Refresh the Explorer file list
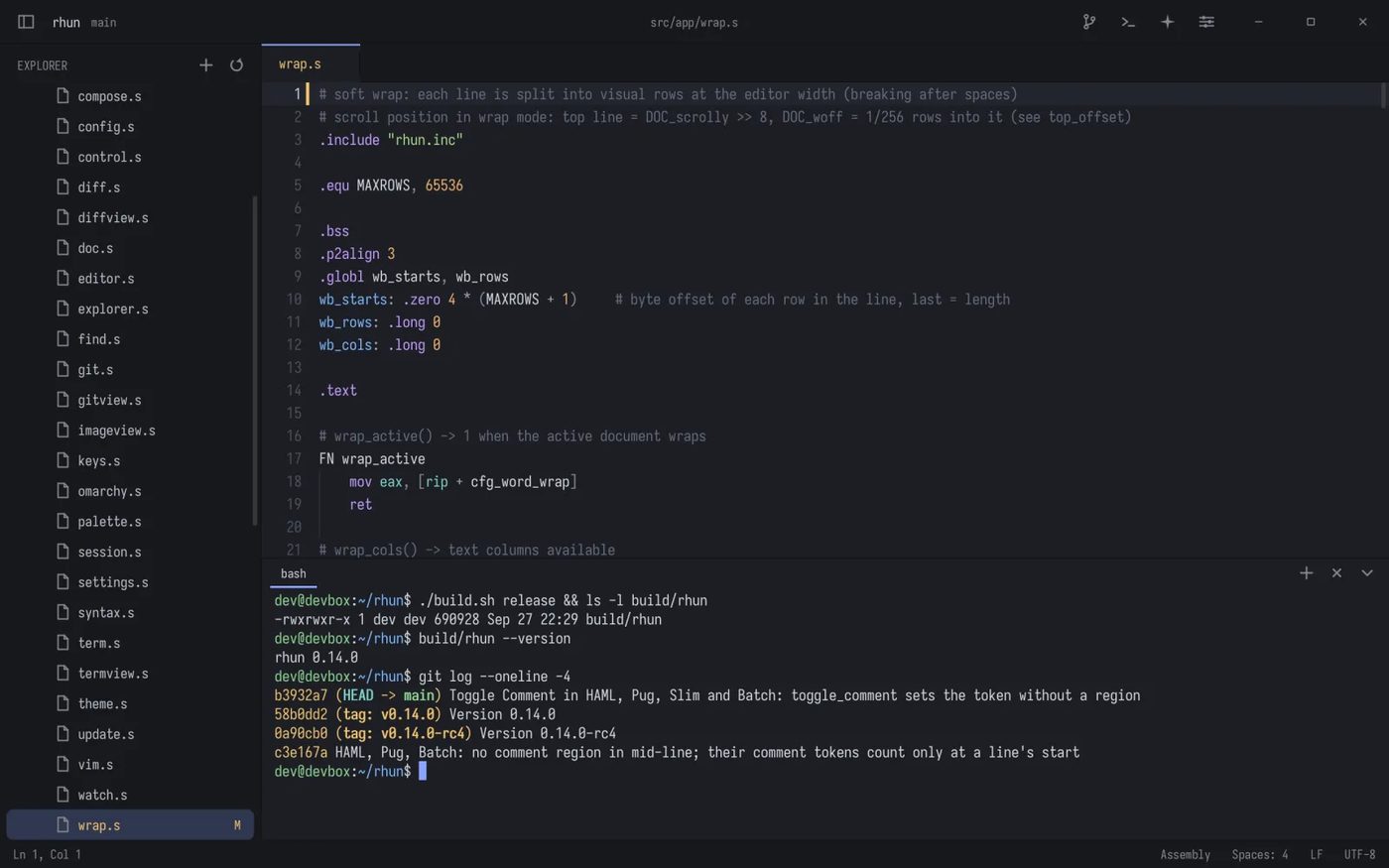 (x=236, y=65)
